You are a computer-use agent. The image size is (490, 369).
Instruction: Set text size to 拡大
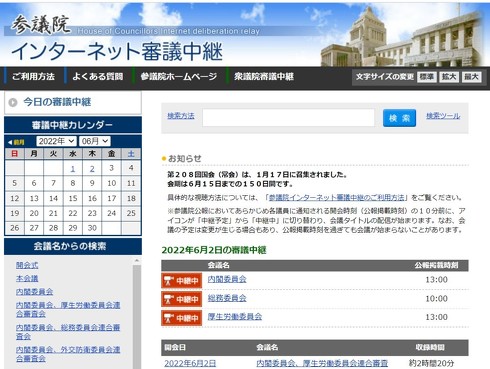click(449, 77)
